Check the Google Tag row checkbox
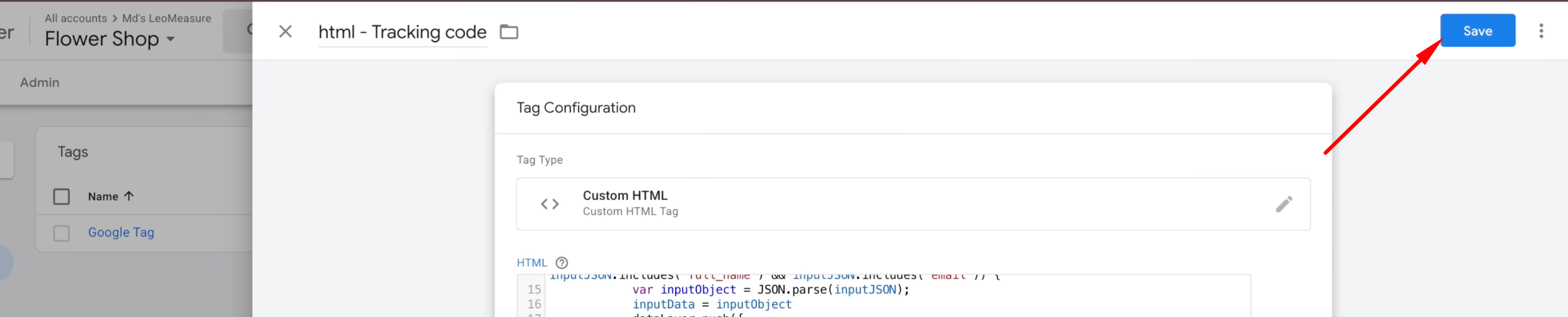 tap(62, 233)
